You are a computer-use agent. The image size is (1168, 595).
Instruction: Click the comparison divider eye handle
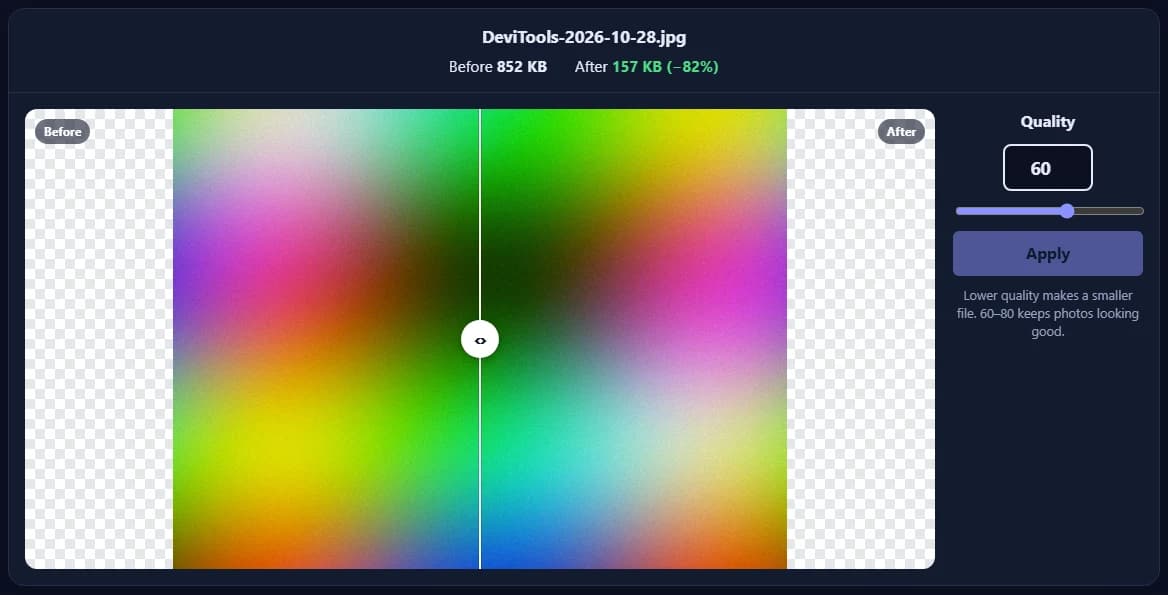click(480, 340)
